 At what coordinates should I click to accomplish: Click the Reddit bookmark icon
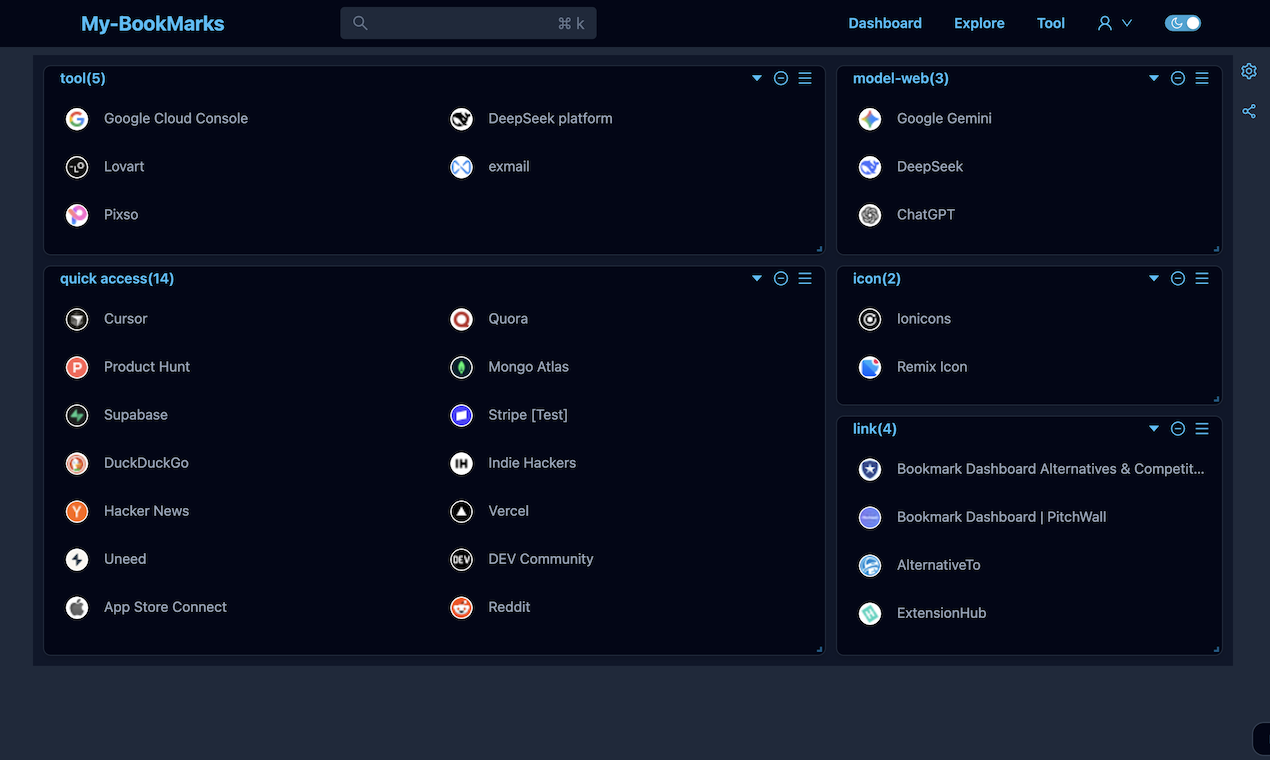(461, 607)
